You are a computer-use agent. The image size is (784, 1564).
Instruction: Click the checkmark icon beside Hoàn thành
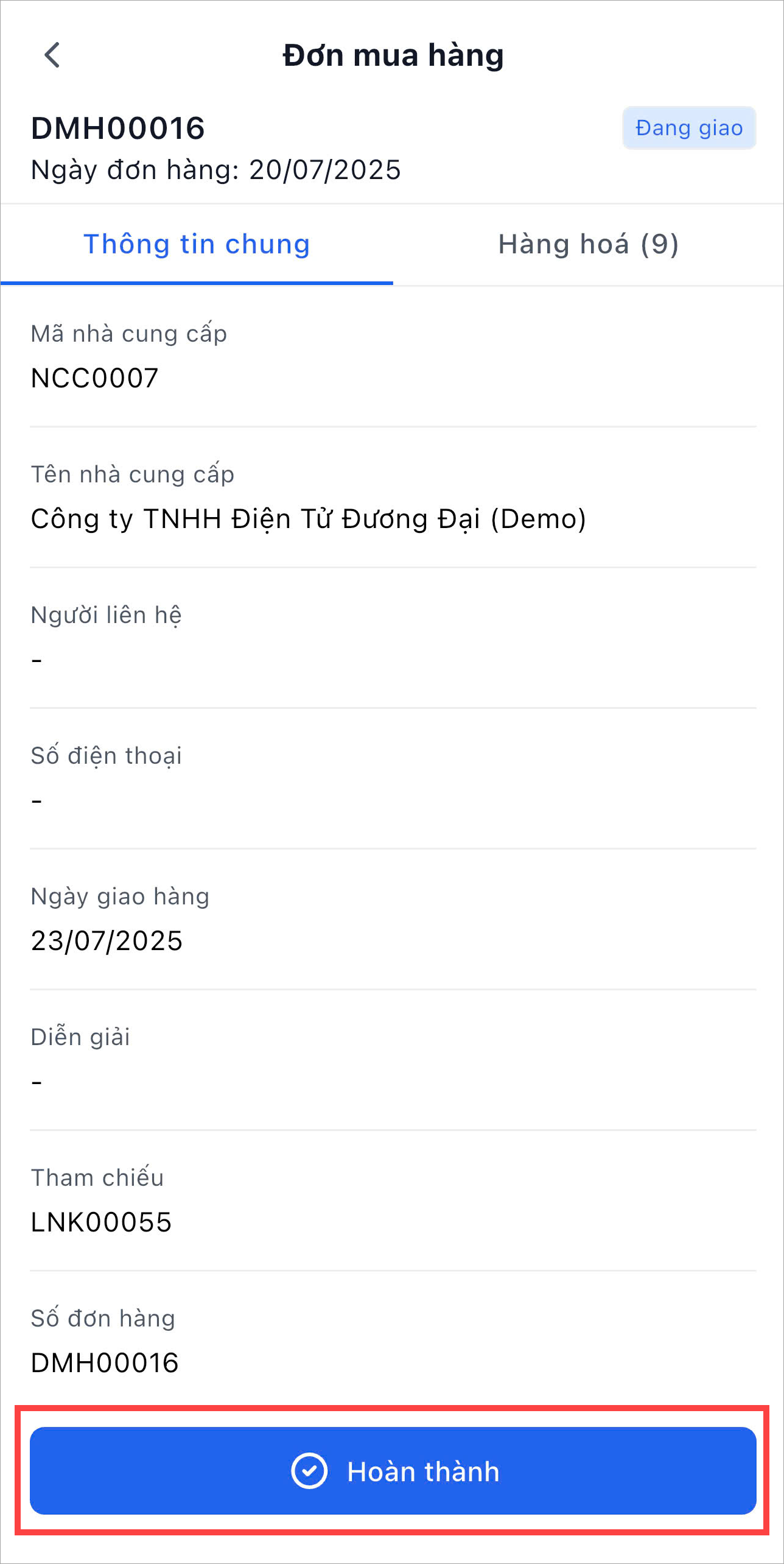[x=309, y=1471]
